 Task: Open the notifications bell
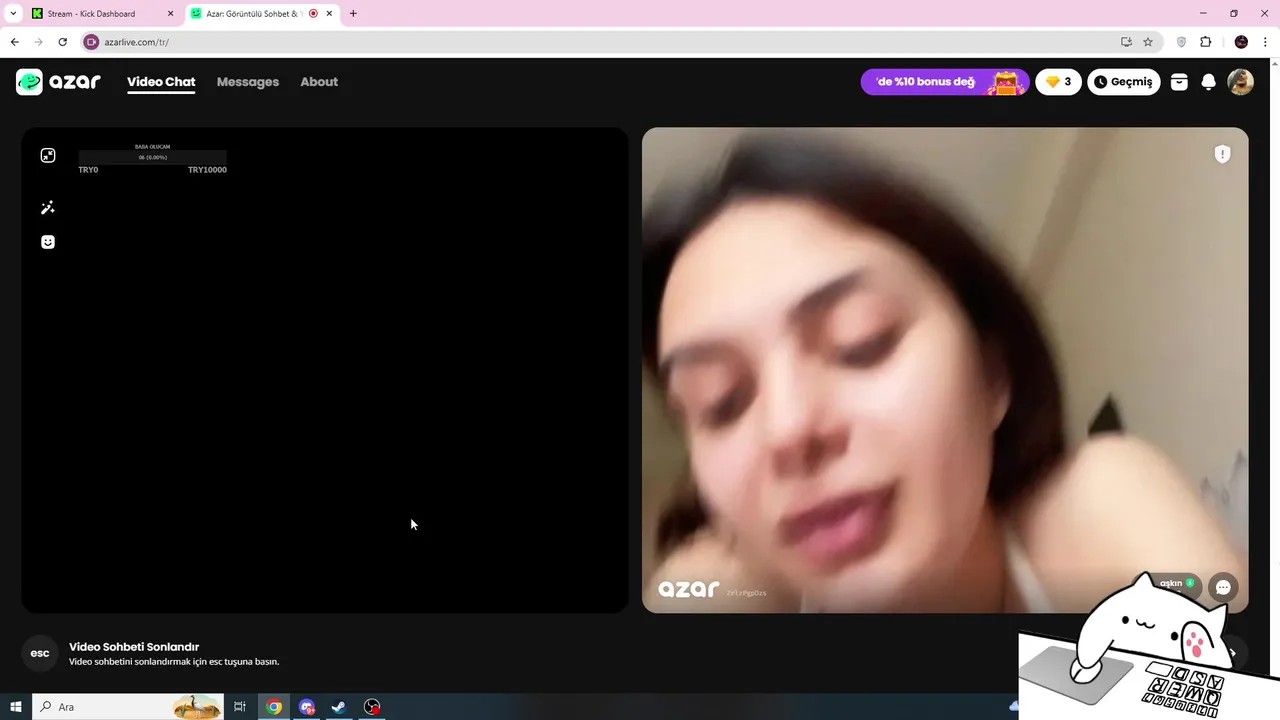tap(1208, 82)
